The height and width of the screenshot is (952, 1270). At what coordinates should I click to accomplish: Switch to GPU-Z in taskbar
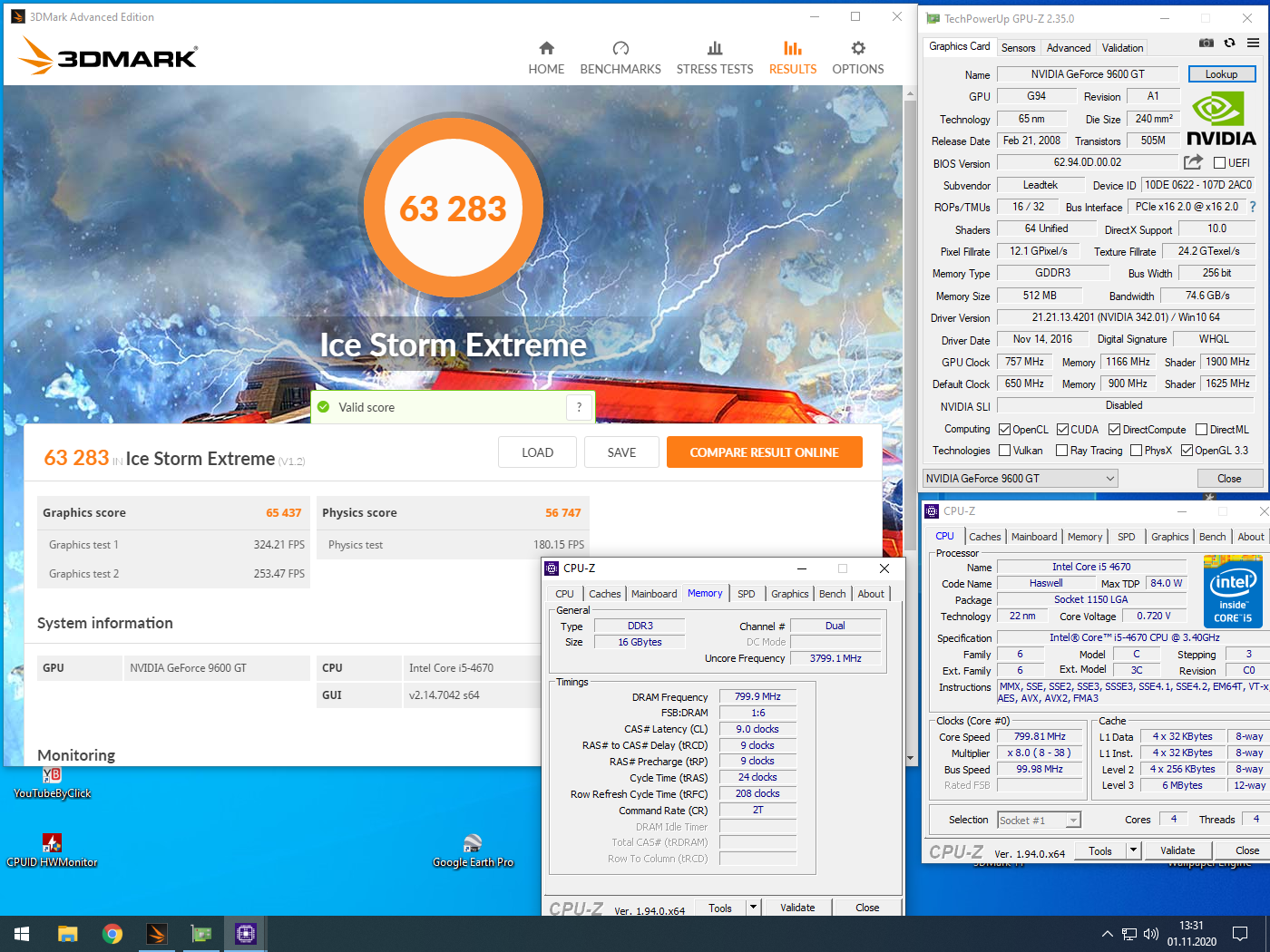click(200, 934)
